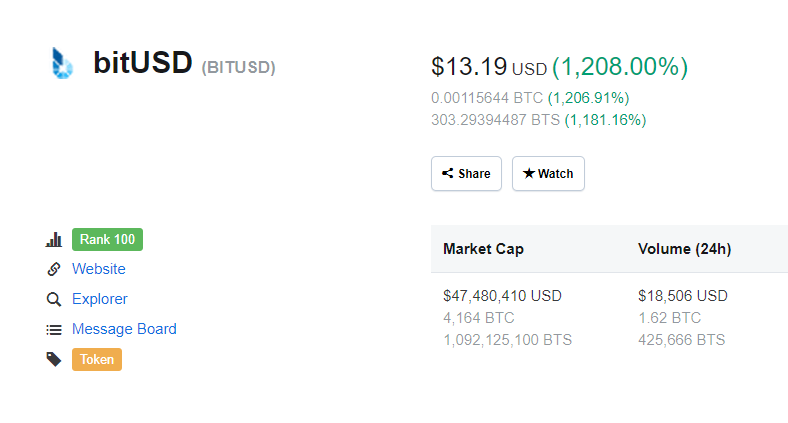Click the star icon in Watch button
The width and height of the screenshot is (788, 423).
coord(529,173)
